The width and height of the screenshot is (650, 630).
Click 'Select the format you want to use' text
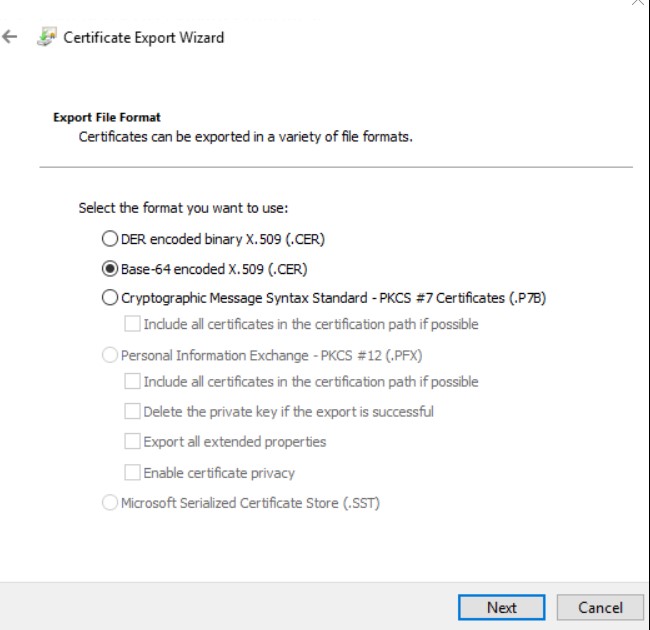click(x=183, y=208)
